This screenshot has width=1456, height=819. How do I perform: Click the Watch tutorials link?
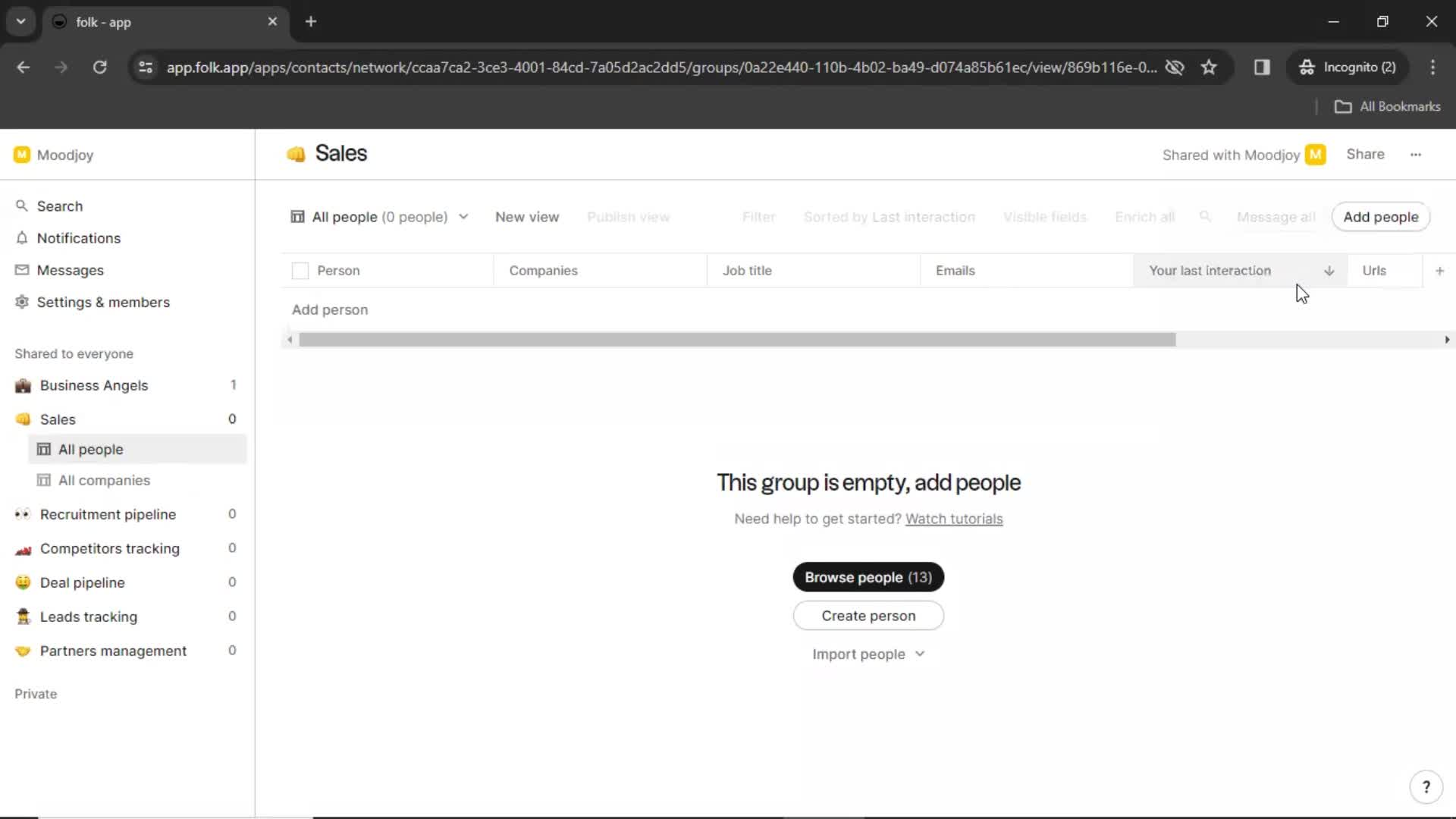(x=954, y=518)
